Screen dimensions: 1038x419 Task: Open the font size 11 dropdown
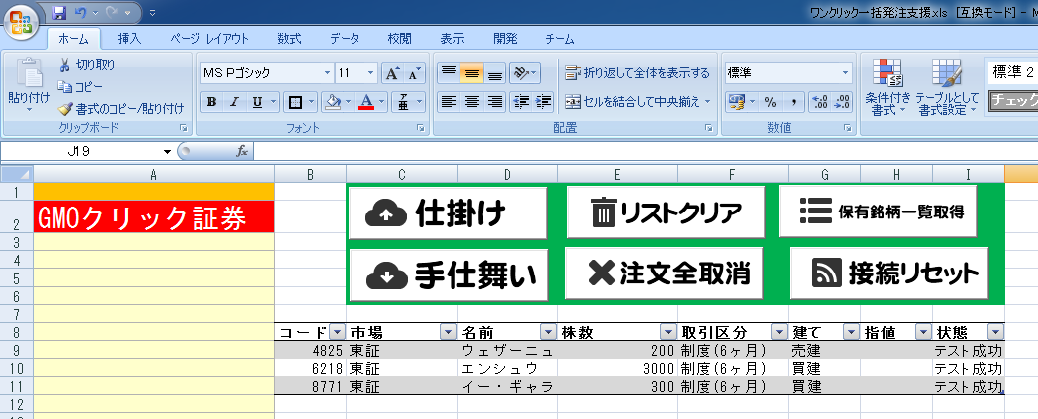(x=370, y=73)
